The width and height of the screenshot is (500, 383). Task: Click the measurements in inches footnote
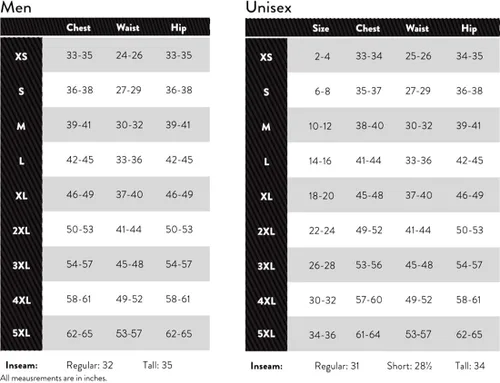pyautogui.click(x=53, y=378)
